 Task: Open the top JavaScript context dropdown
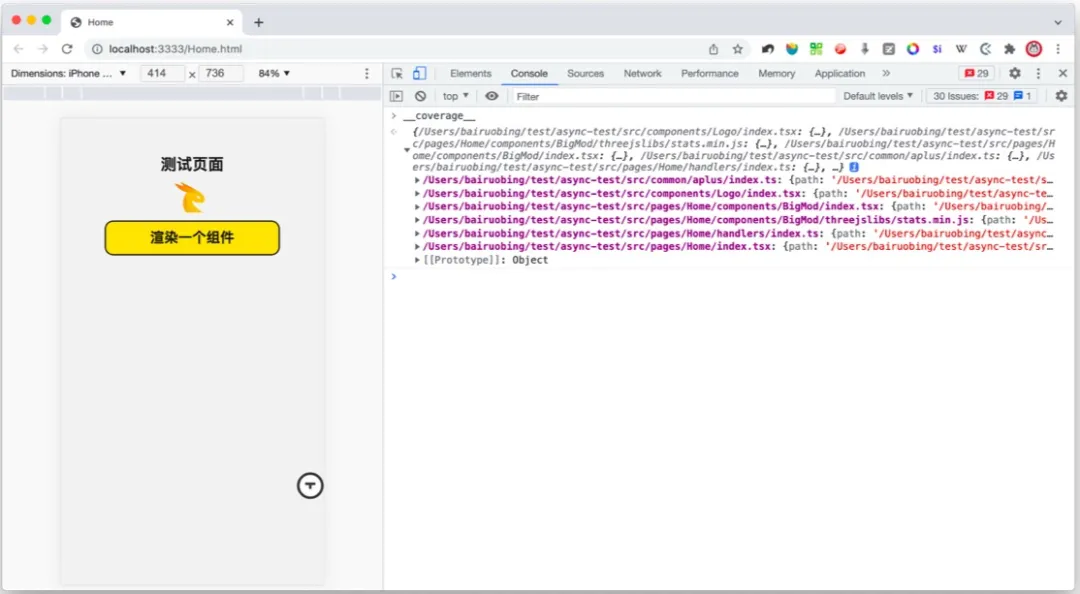click(x=455, y=96)
